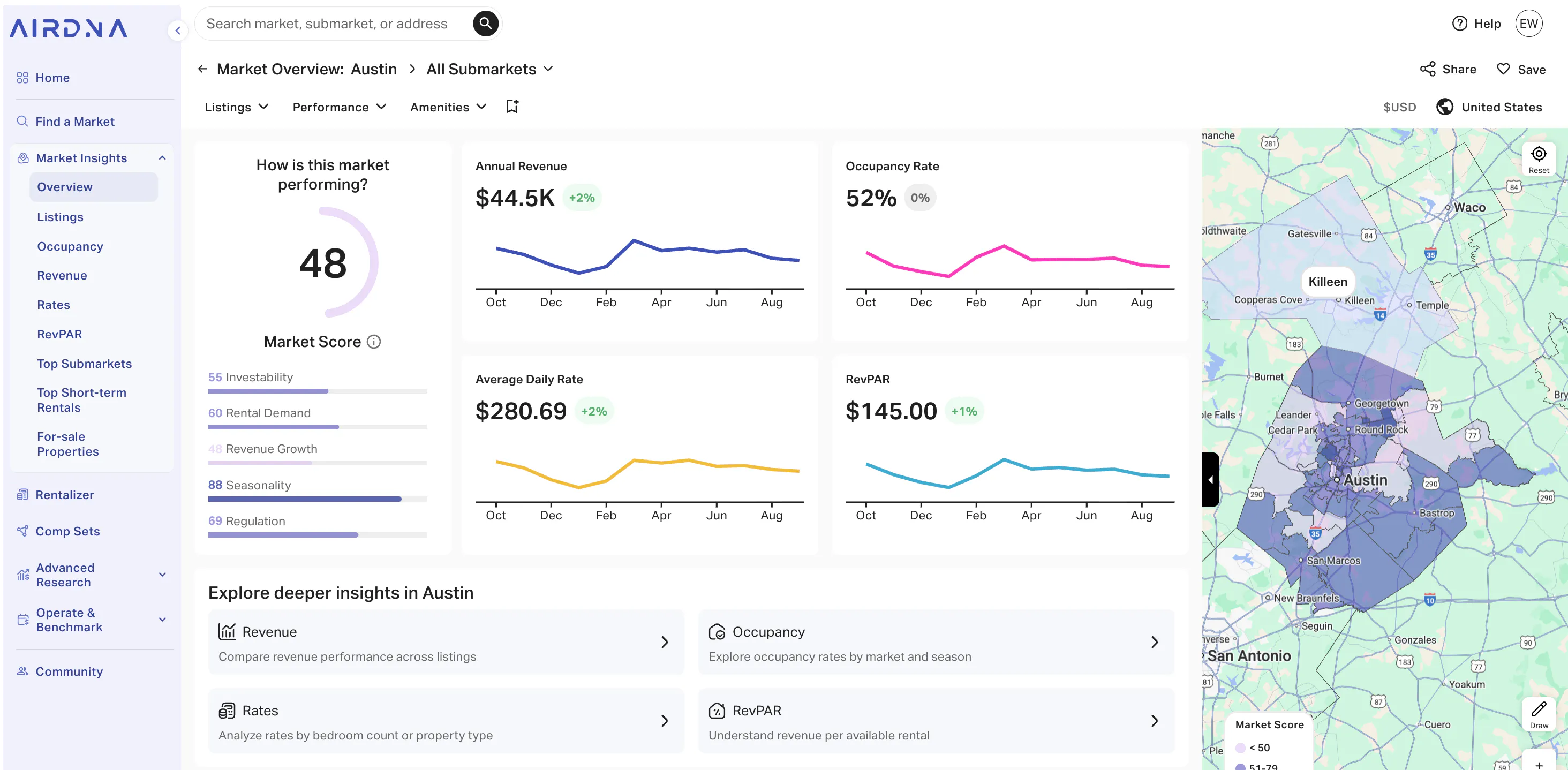The image size is (1568, 770).
Task: Collapse the sidebar with chevron icon
Action: point(177,30)
